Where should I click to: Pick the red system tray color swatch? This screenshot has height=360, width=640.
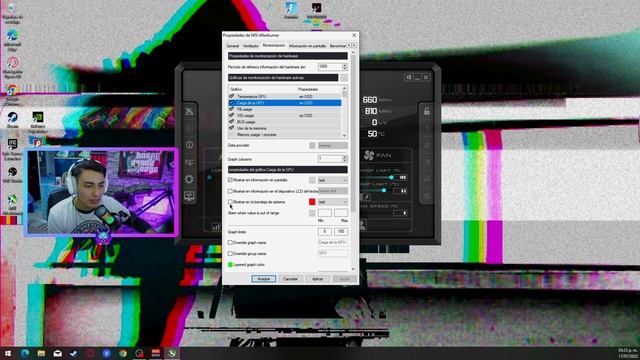312,202
